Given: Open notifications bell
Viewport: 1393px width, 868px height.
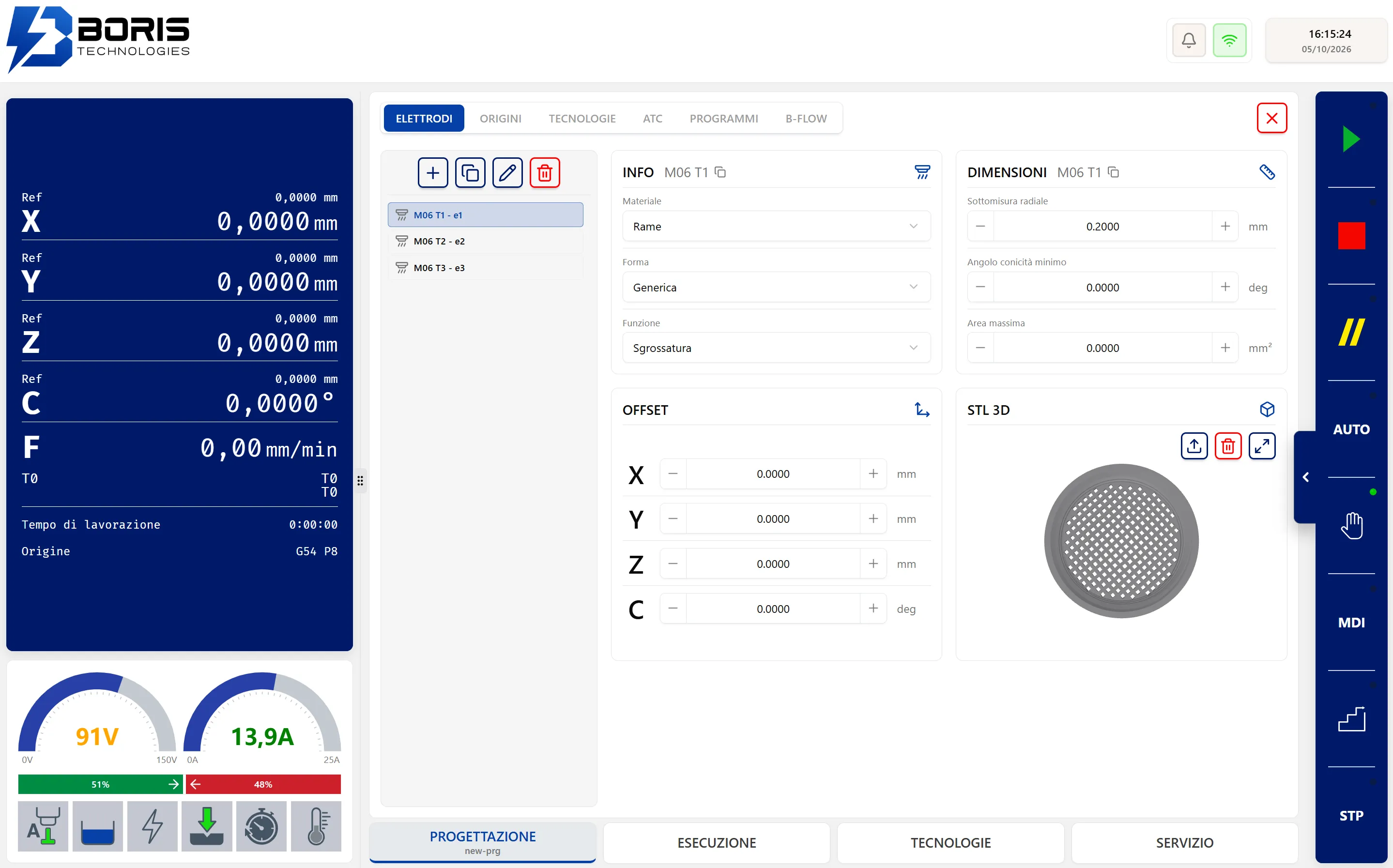Looking at the screenshot, I should coord(1189,40).
